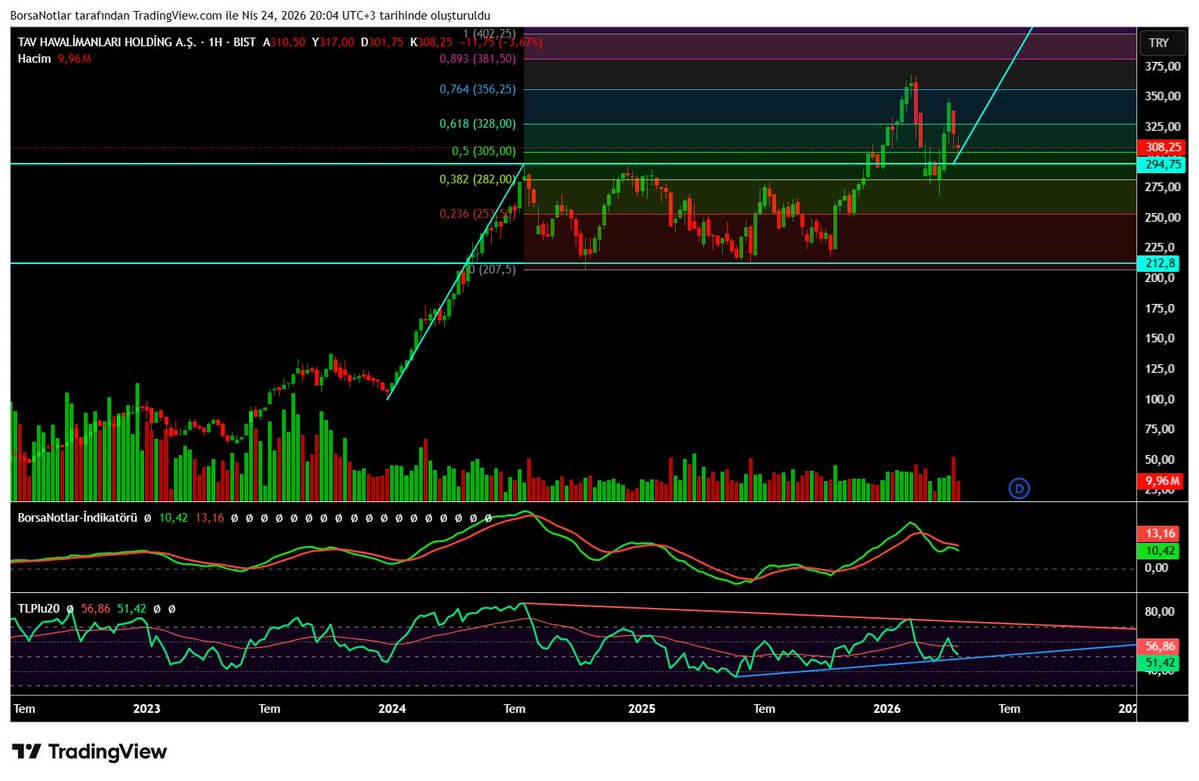1199x781 pixels.
Task: Click the 275,00 price axis label
Action: (1162, 187)
